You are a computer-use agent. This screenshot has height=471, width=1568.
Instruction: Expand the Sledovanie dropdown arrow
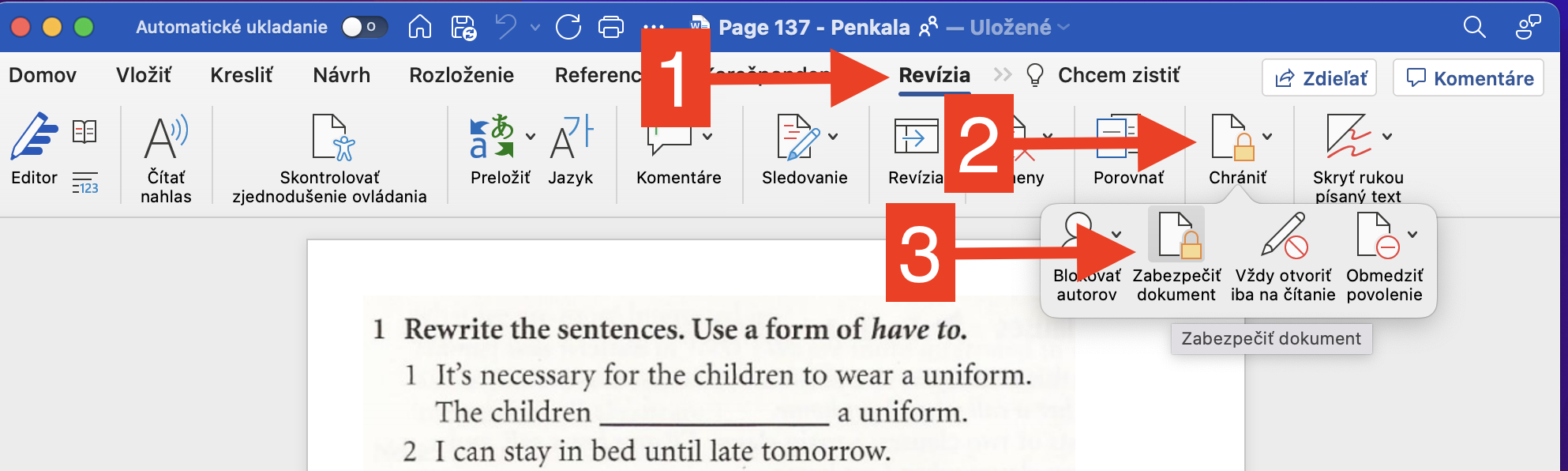(833, 137)
